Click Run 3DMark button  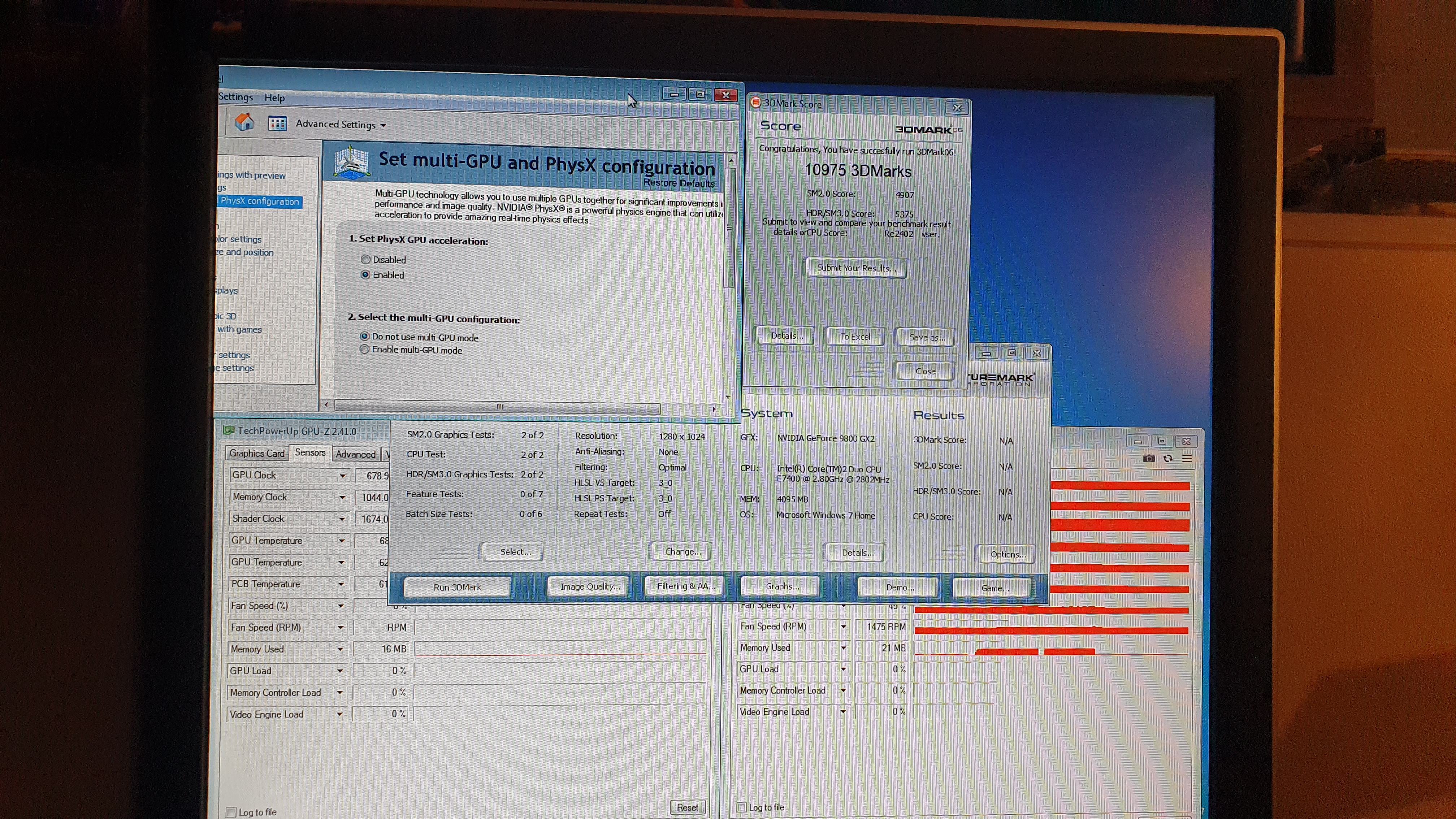(x=457, y=587)
